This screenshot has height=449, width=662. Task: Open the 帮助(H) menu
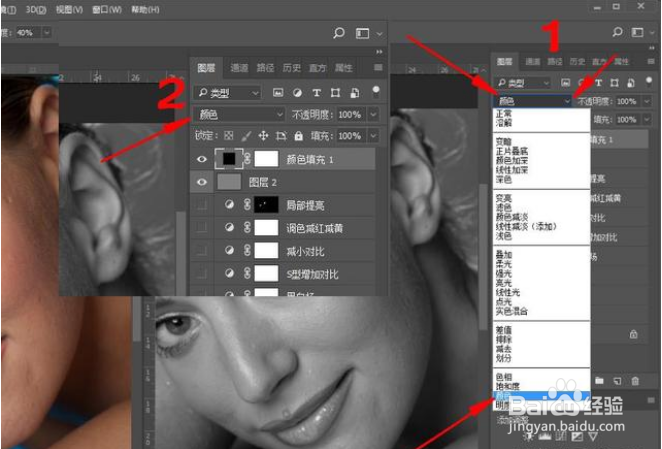pos(145,9)
